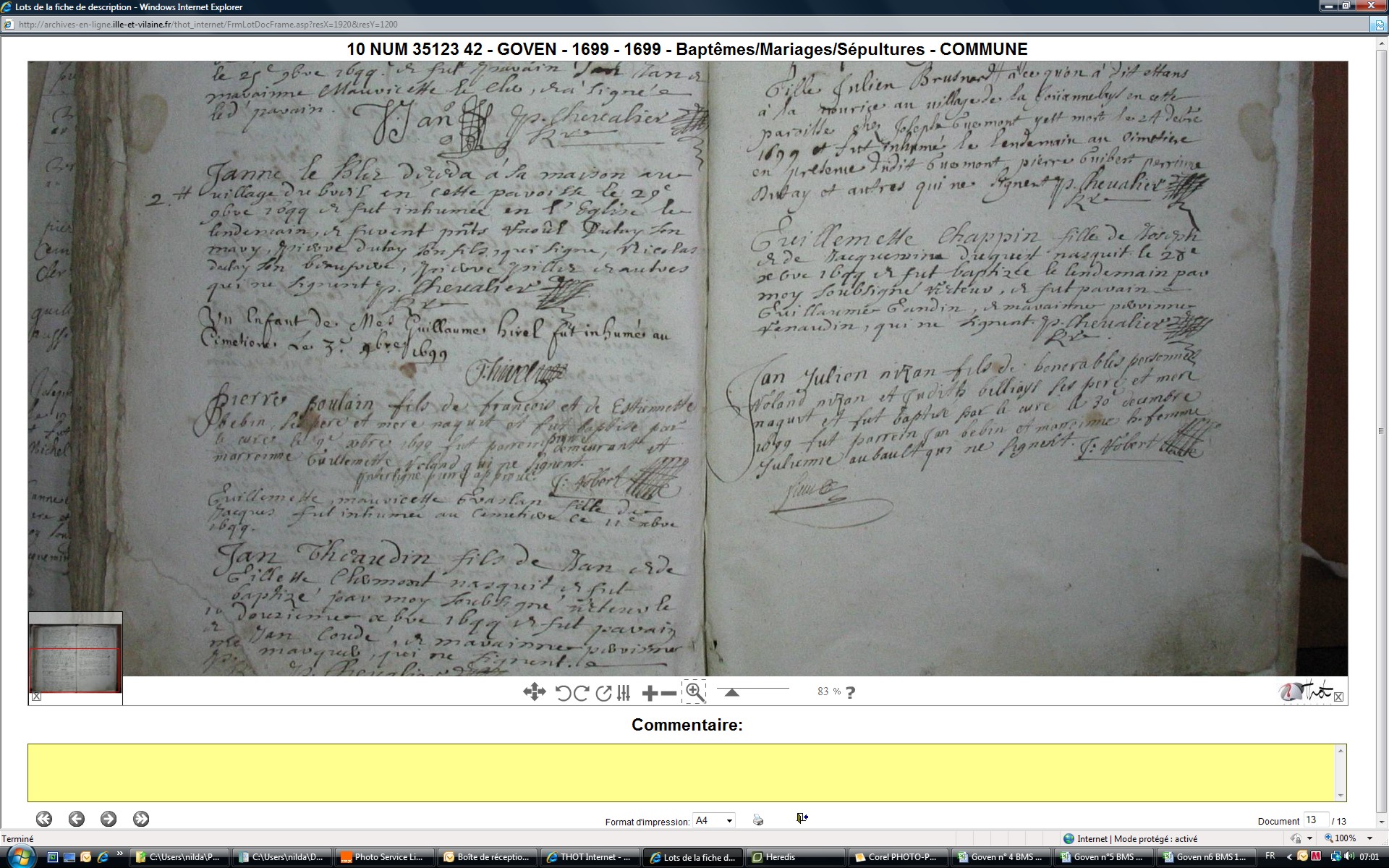The width and height of the screenshot is (1389, 868).
Task: Open the viewer help question mark
Action: click(x=850, y=692)
